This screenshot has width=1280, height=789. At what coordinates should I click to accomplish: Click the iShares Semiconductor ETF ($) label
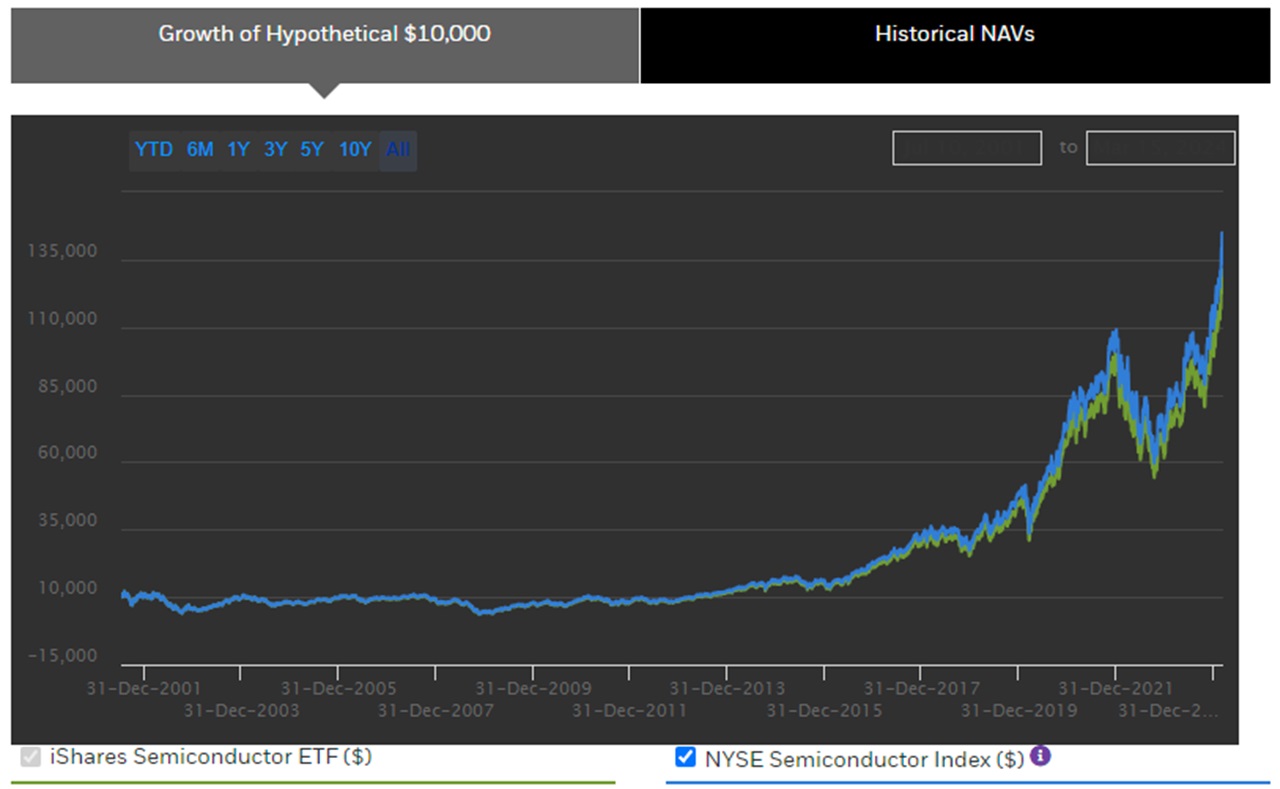[x=210, y=757]
